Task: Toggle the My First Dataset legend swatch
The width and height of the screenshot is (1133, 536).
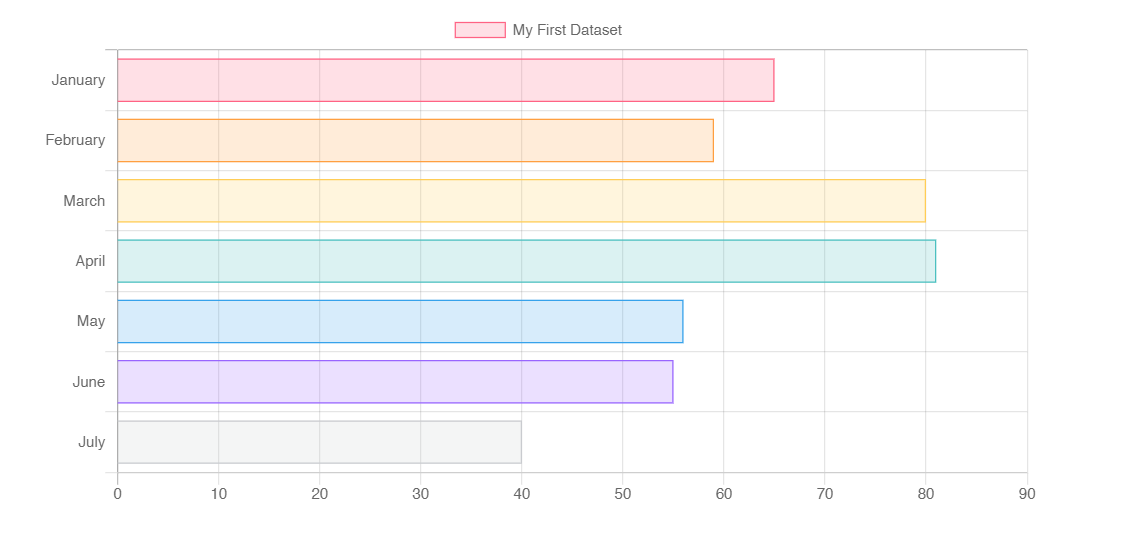Action: point(480,30)
